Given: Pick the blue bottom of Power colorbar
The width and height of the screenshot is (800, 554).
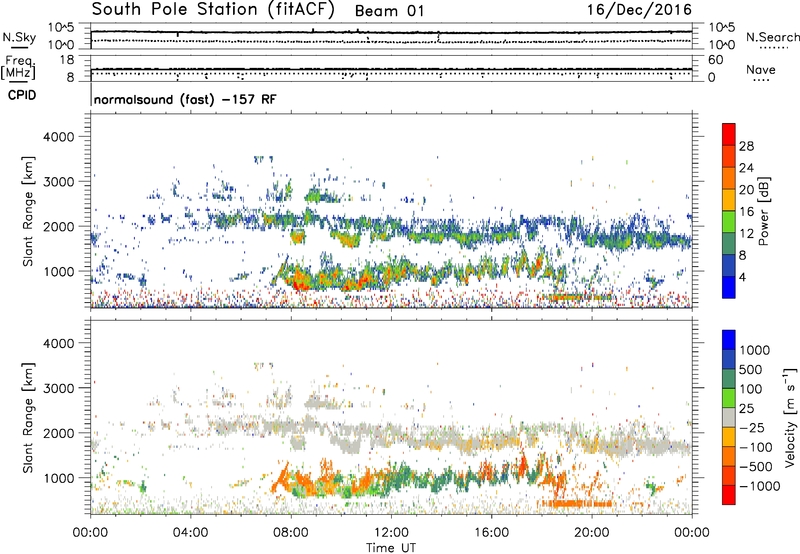Looking at the screenshot, I should [729, 287].
